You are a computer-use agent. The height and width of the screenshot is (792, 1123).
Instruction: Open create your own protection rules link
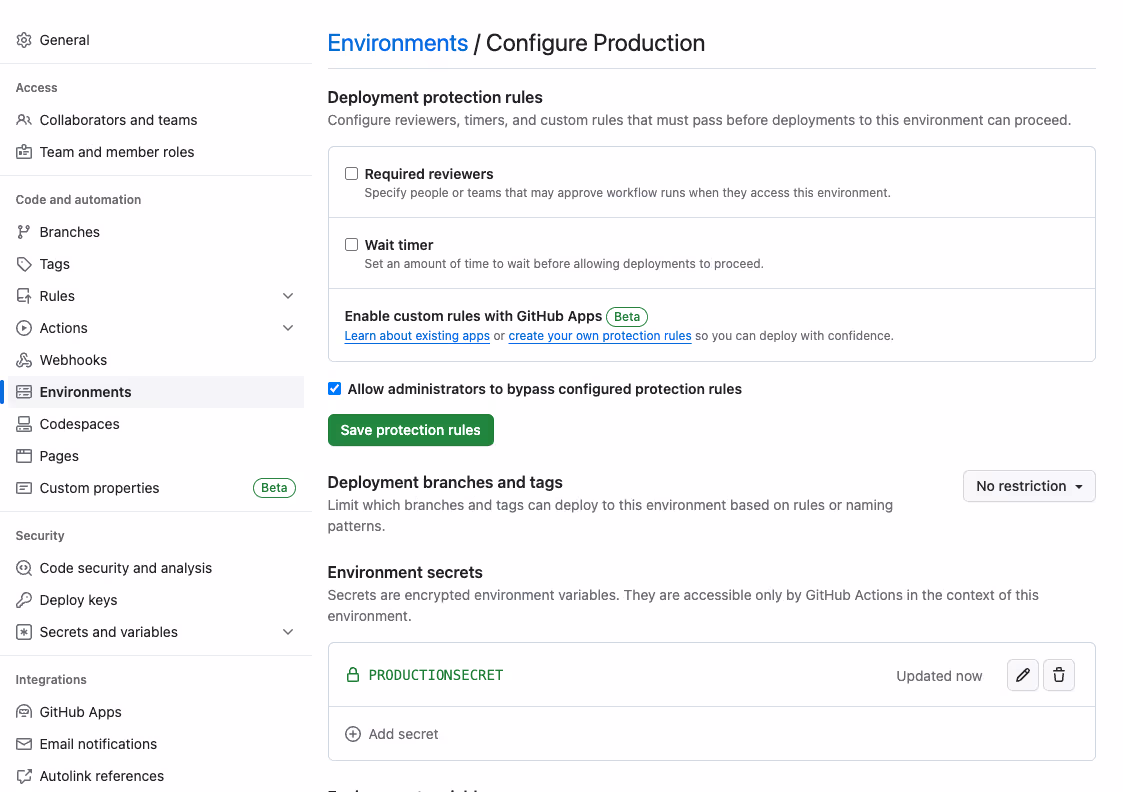tap(599, 336)
